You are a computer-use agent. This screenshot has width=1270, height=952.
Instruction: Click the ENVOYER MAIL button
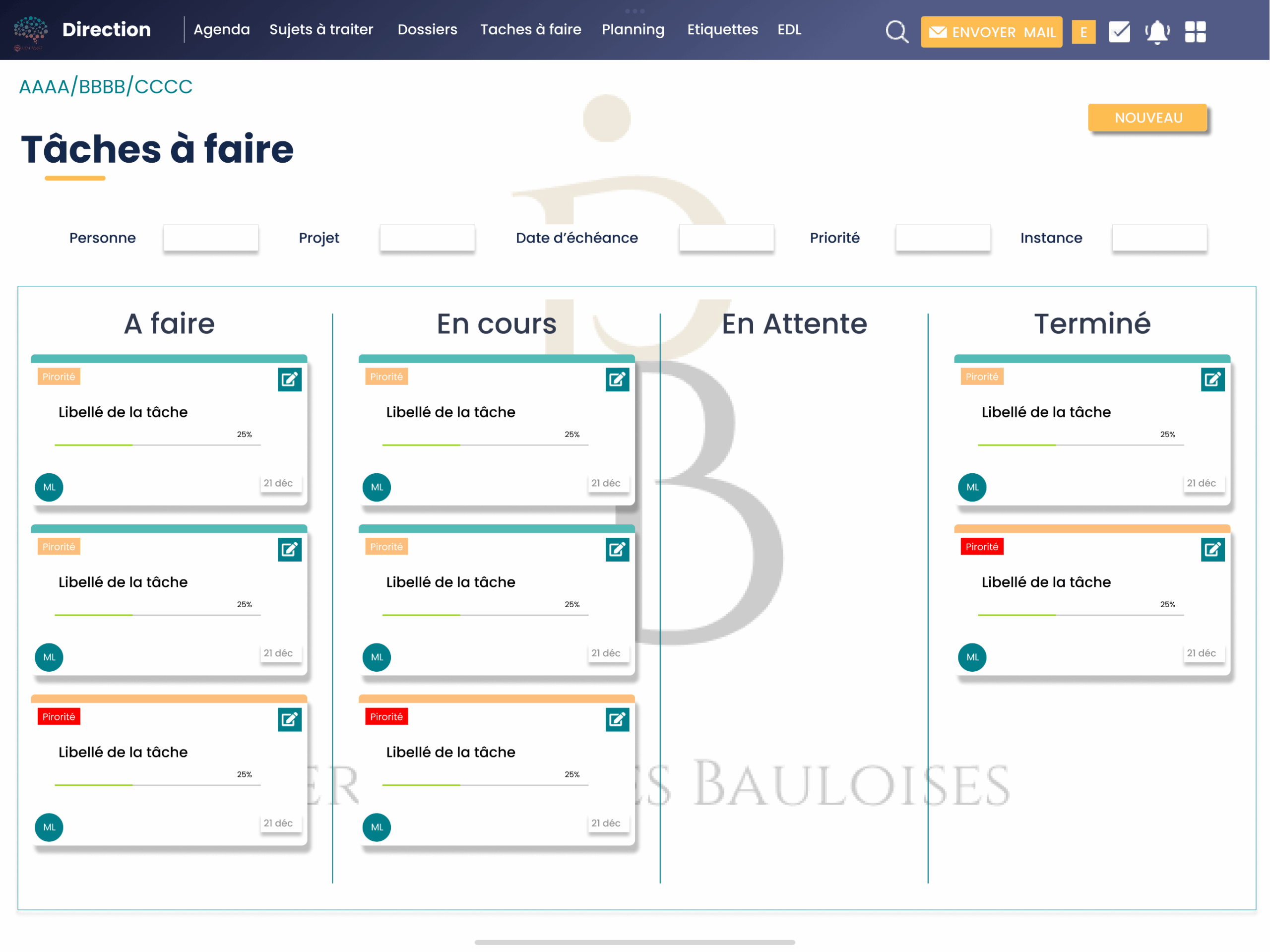click(991, 32)
